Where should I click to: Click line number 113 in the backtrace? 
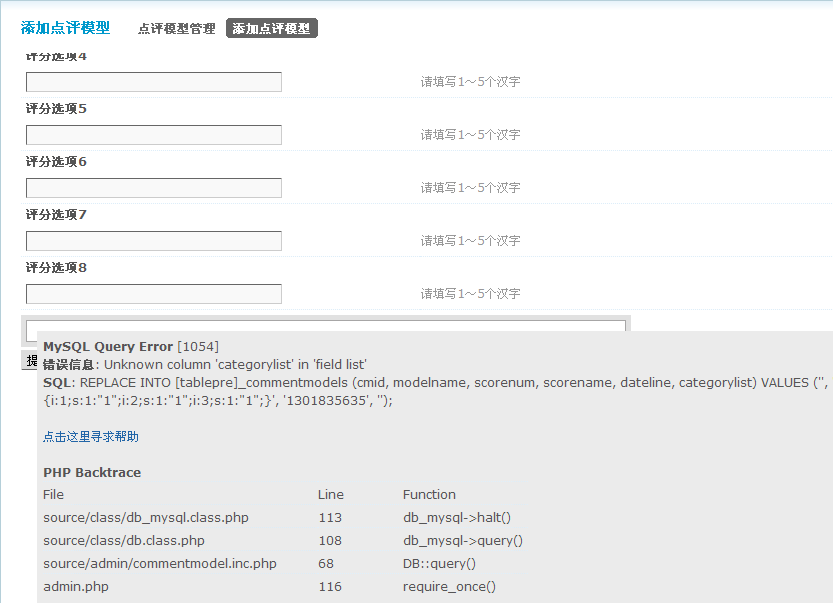pyautogui.click(x=330, y=518)
